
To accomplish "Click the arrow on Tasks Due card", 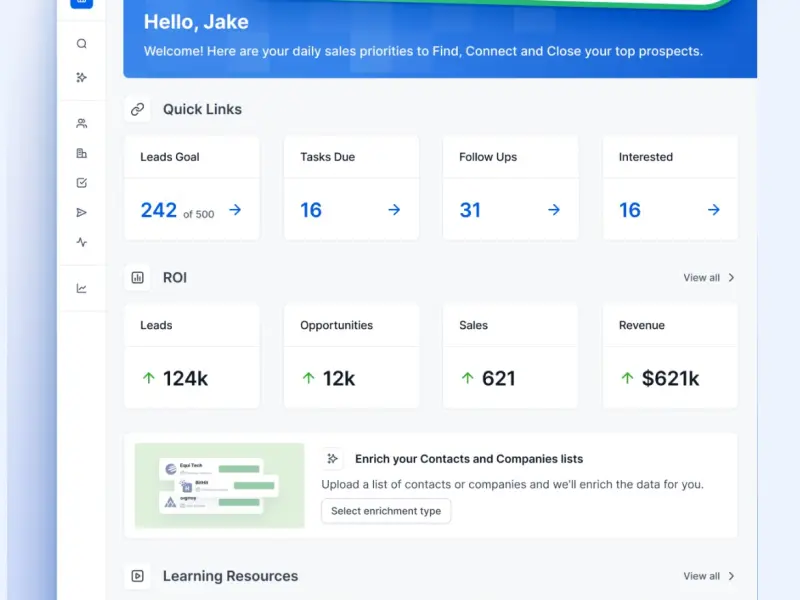I will tap(394, 210).
